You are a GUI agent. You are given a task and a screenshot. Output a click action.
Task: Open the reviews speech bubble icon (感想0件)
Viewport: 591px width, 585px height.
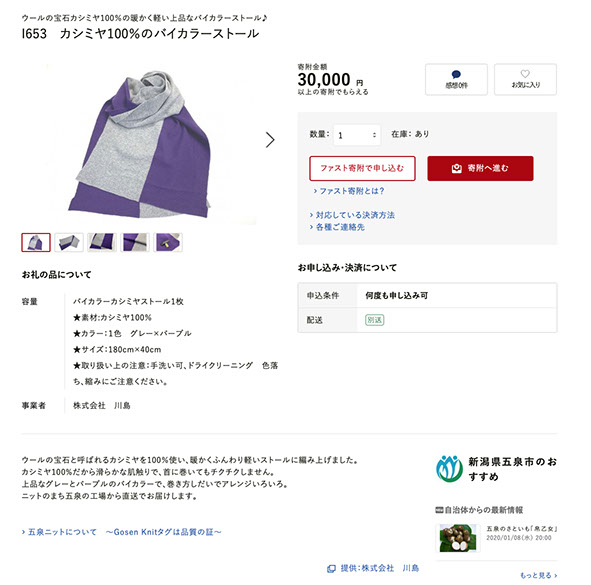coord(456,74)
